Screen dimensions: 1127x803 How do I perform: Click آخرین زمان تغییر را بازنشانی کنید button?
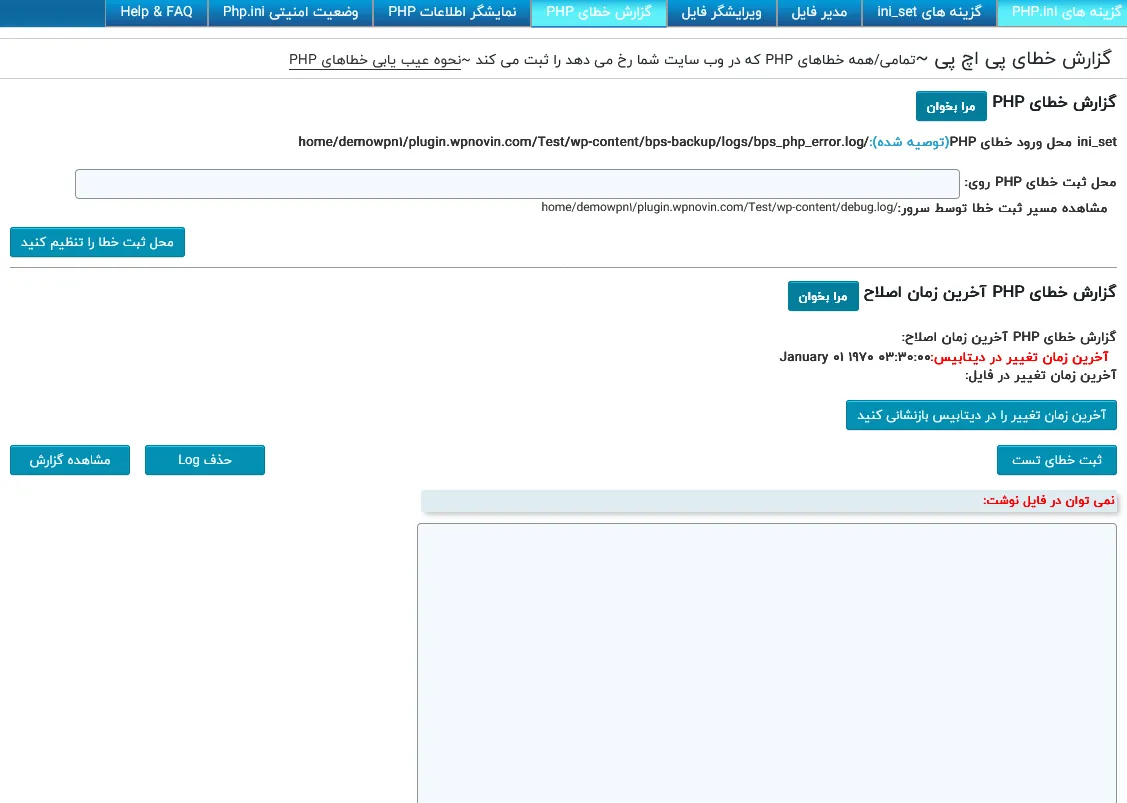[x=981, y=416]
